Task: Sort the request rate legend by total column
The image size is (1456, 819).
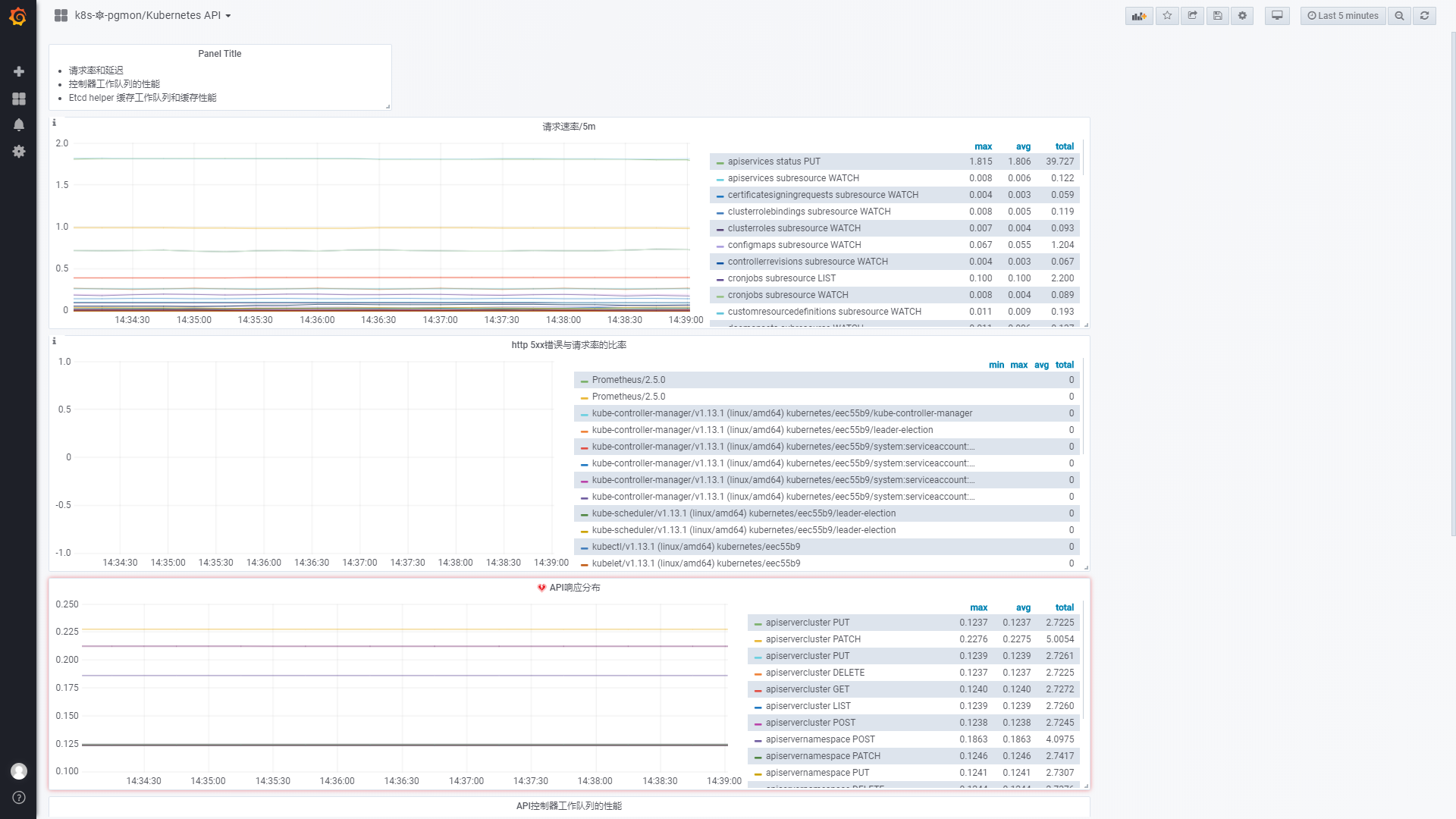Action: click(1064, 146)
